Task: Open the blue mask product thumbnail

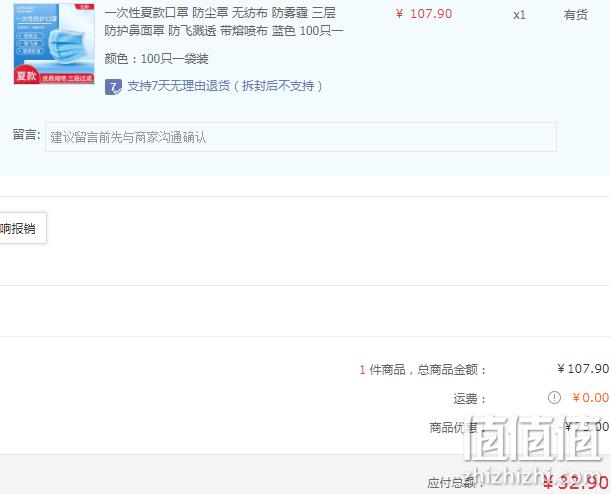Action: tap(54, 44)
